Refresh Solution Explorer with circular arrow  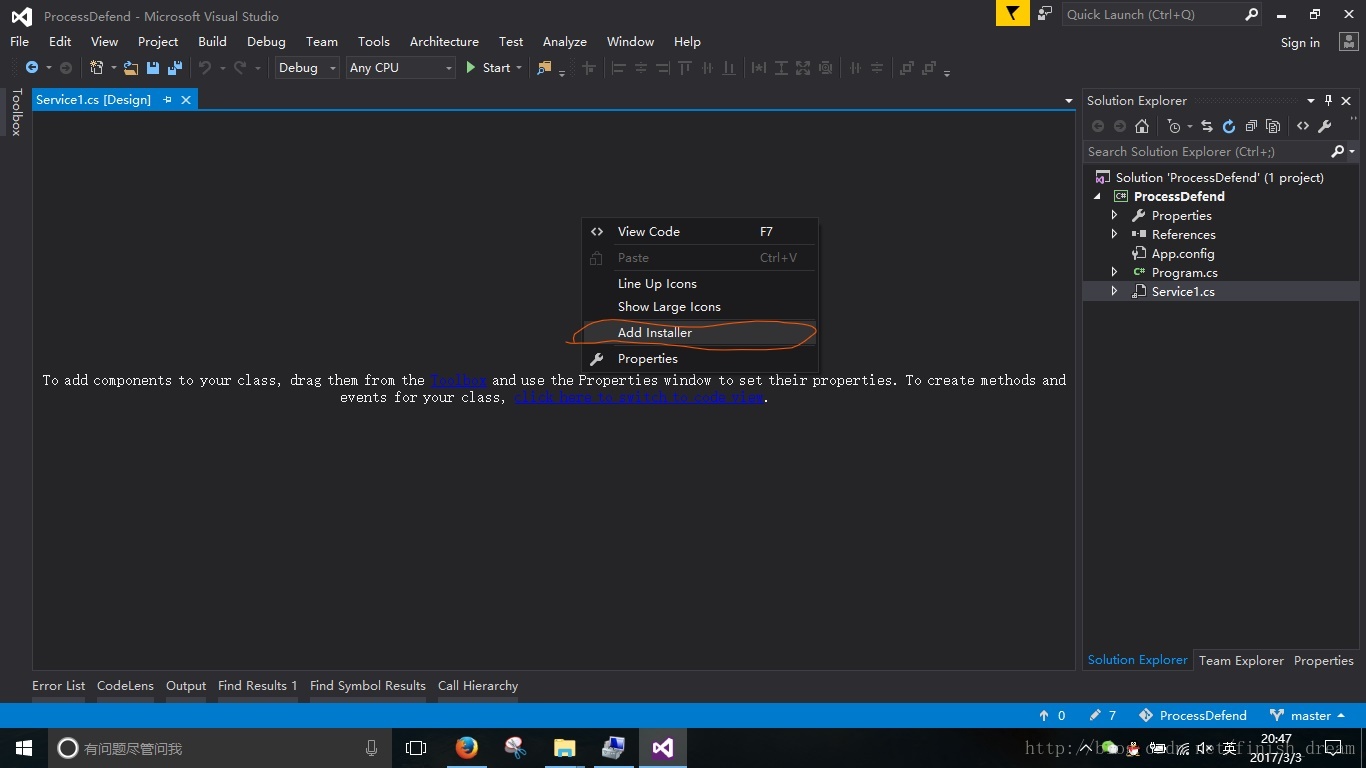pos(1229,126)
